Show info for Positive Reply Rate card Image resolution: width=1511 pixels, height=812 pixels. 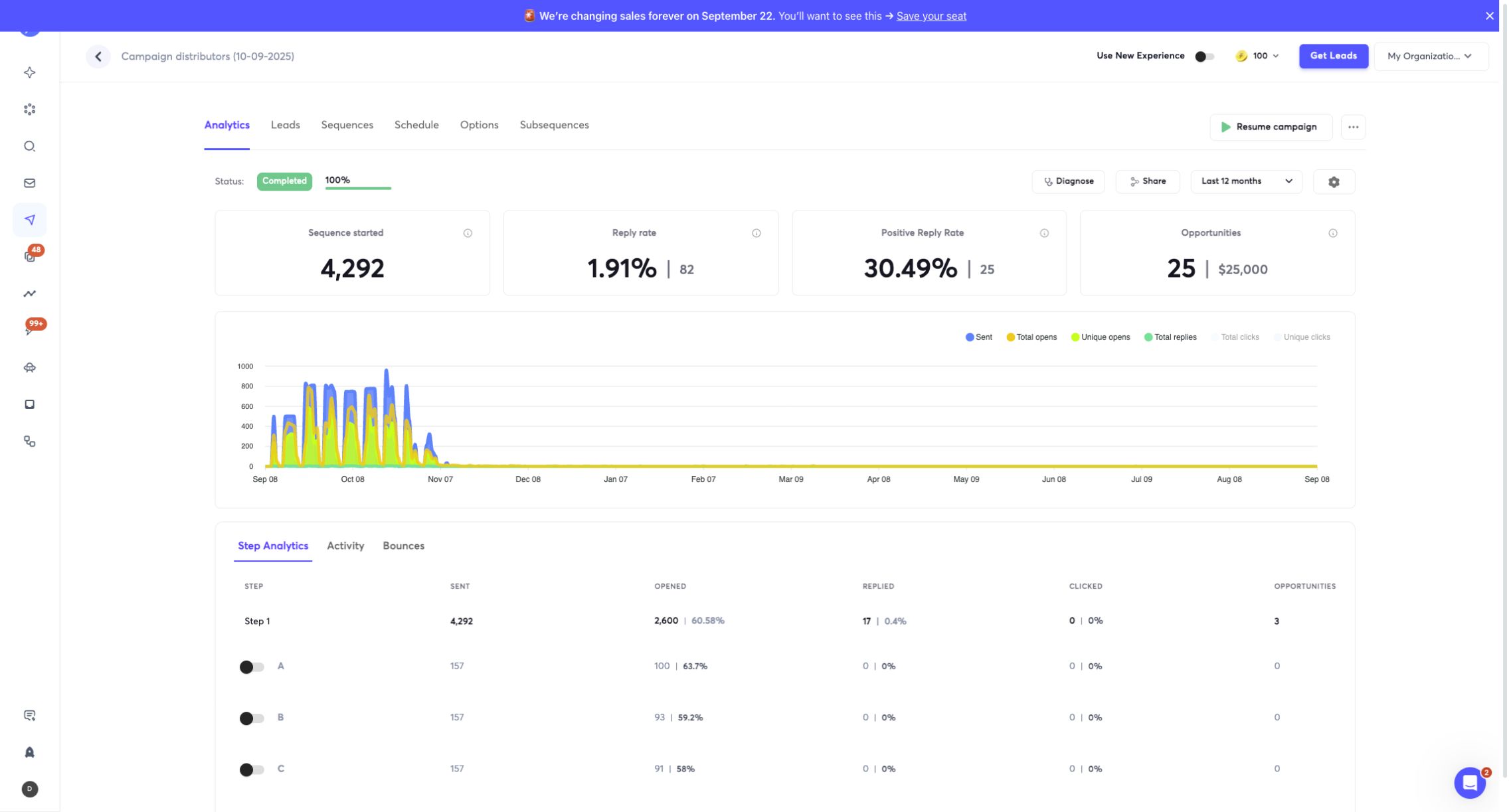pos(1044,233)
